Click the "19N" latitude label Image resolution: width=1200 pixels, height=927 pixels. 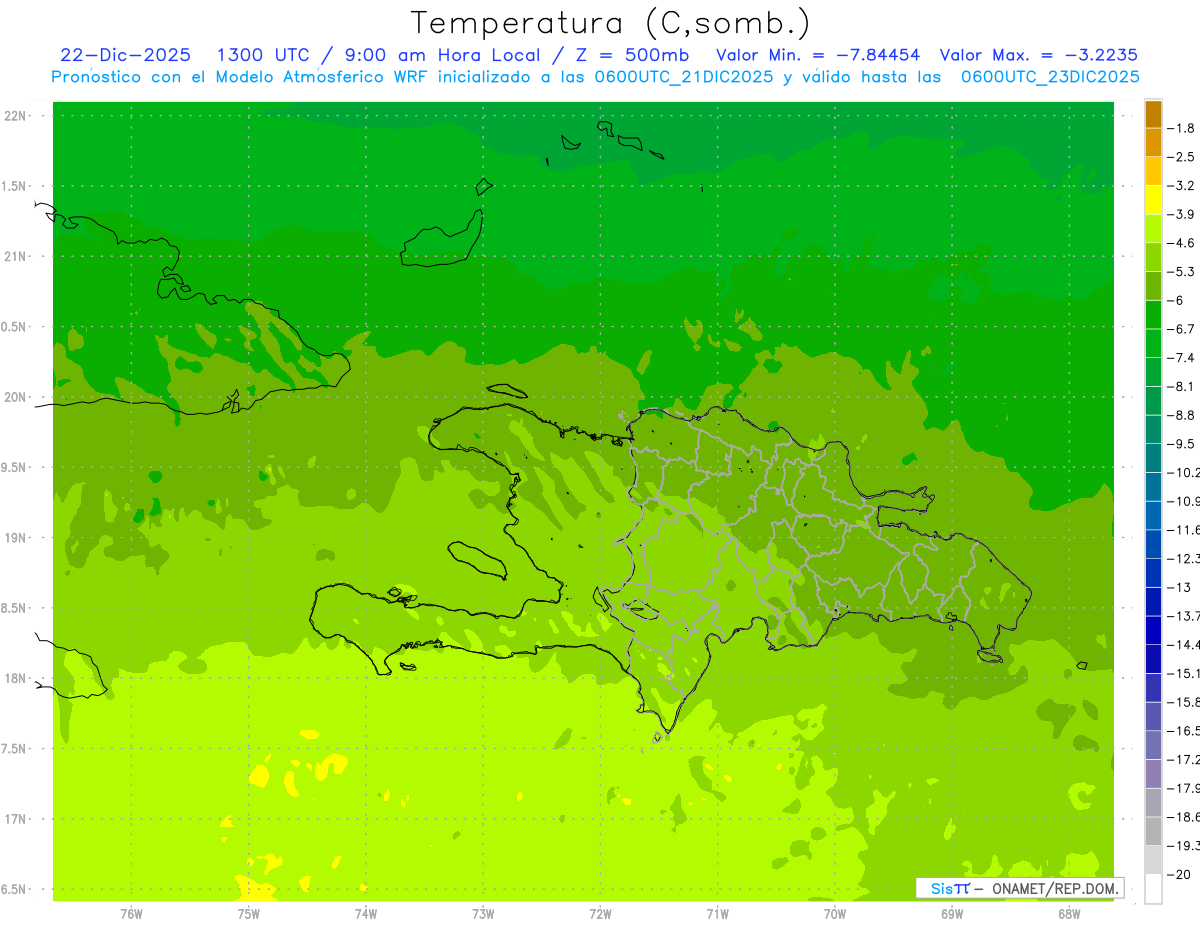[16, 538]
